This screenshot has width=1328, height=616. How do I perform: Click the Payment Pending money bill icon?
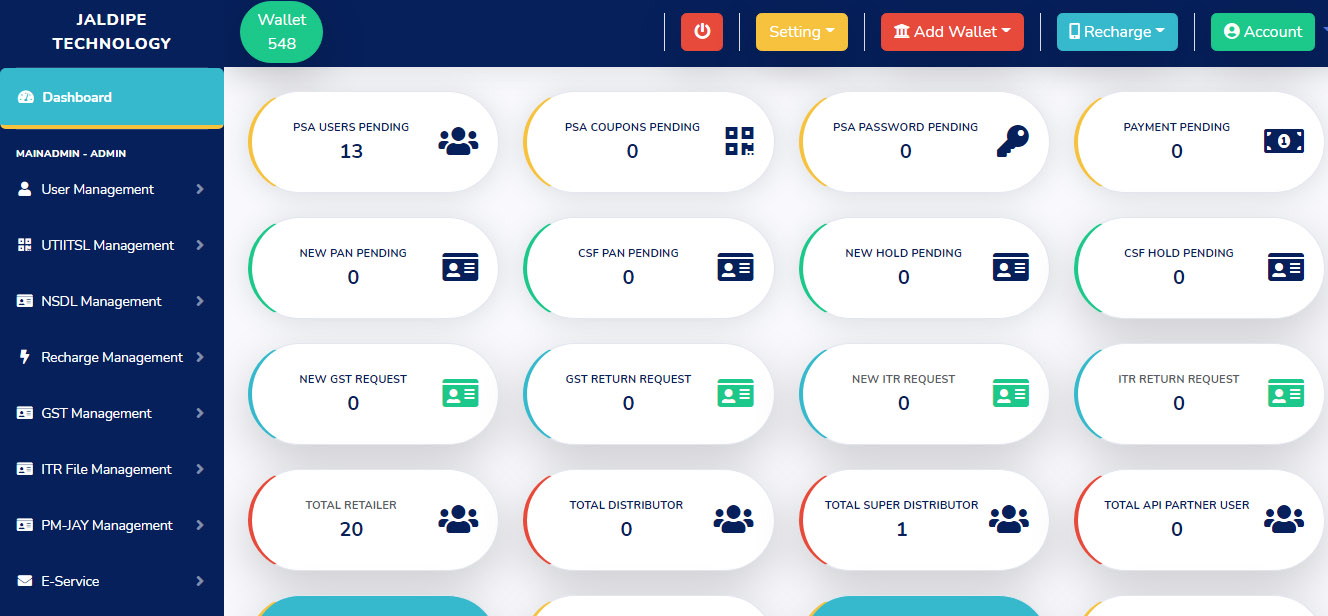(1284, 141)
